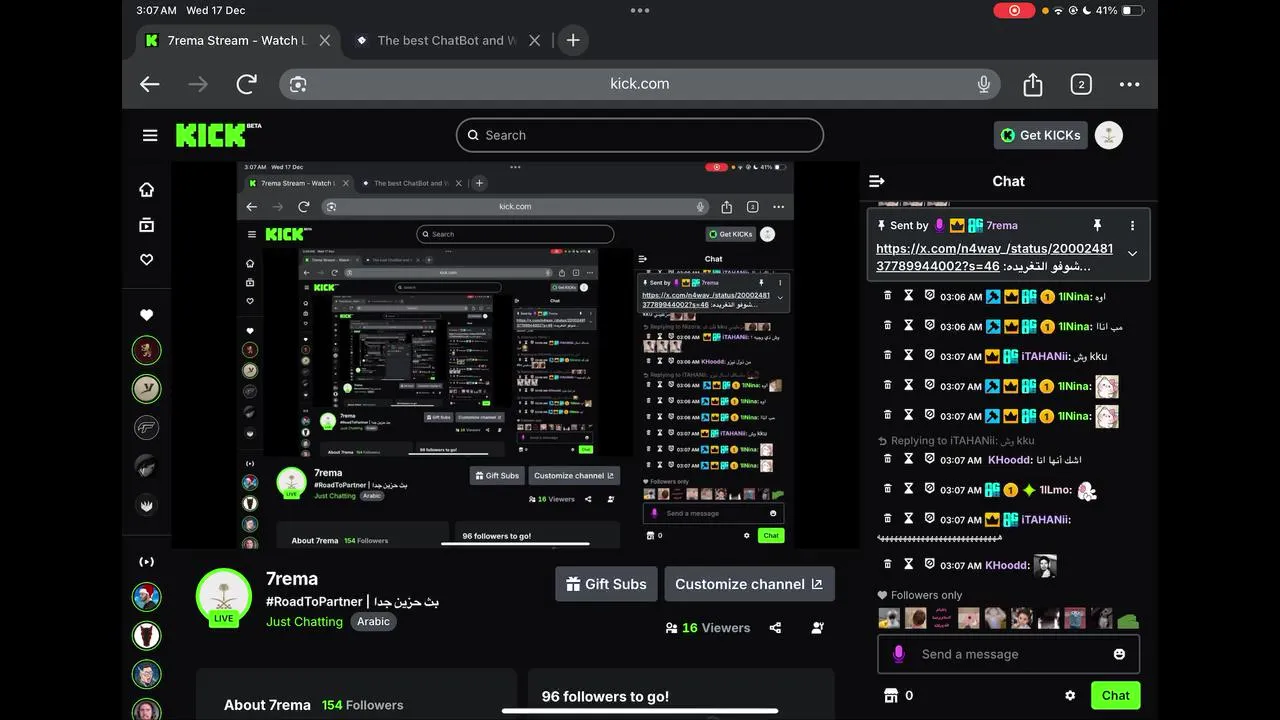
Task: Ban KHoodd on the image message
Action: 929,564
